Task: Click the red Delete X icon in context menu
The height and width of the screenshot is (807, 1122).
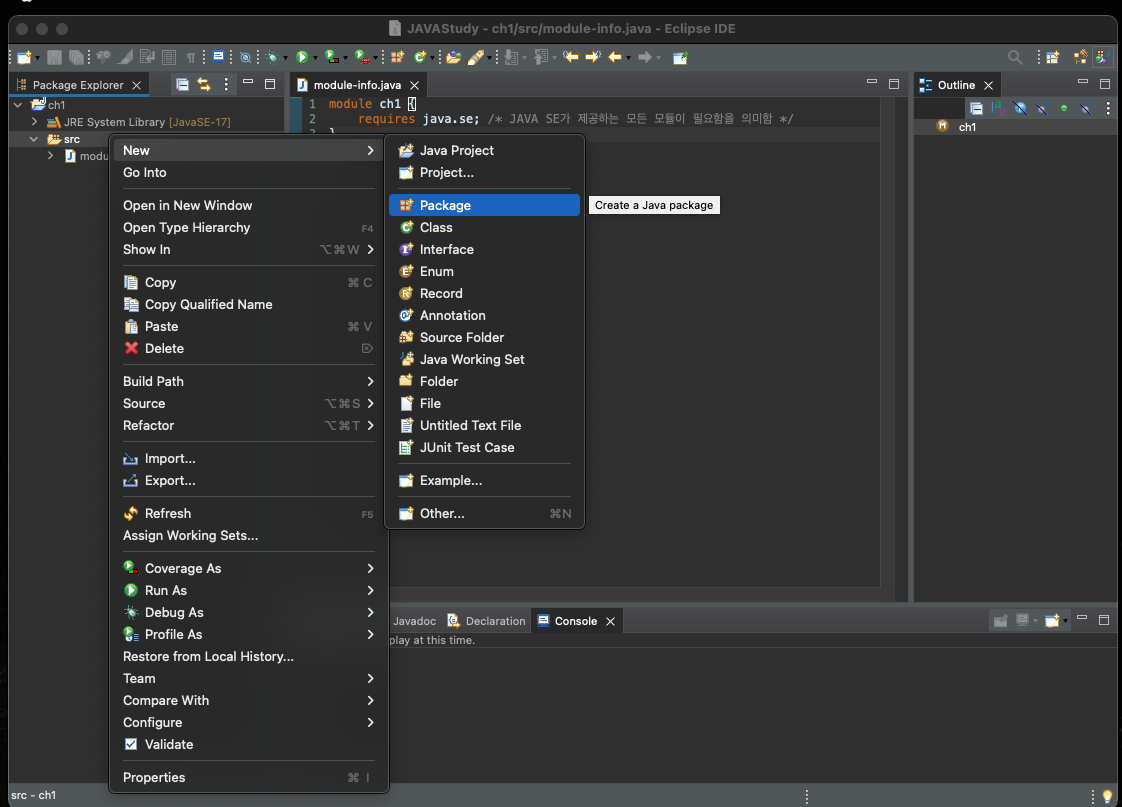Action: point(131,348)
